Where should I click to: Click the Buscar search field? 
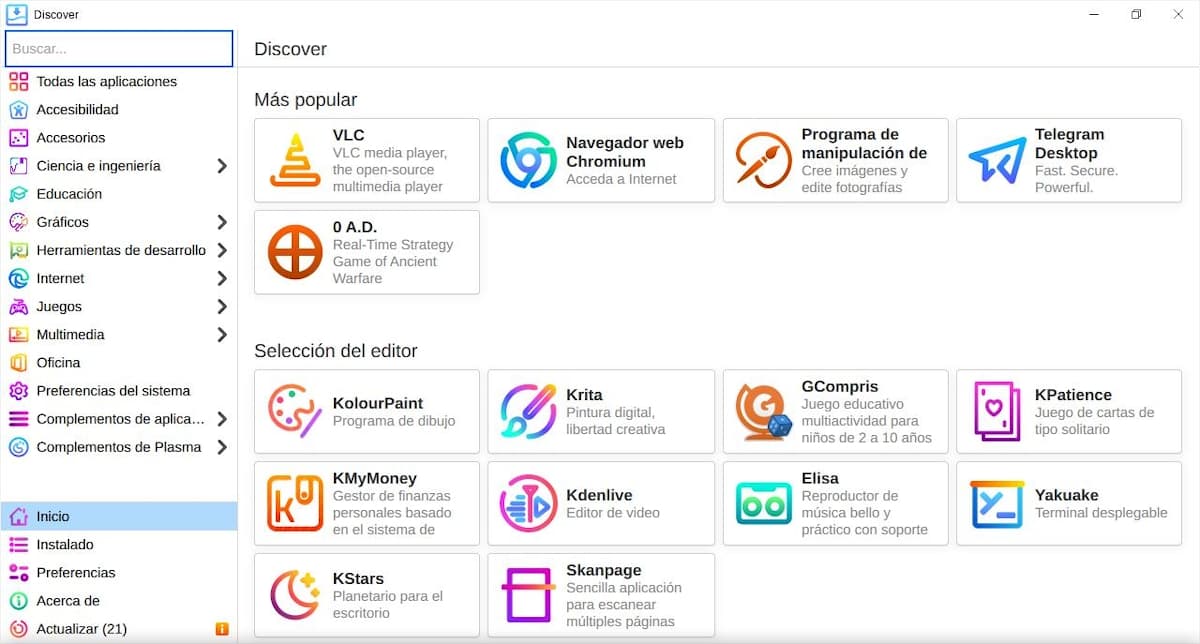(119, 48)
